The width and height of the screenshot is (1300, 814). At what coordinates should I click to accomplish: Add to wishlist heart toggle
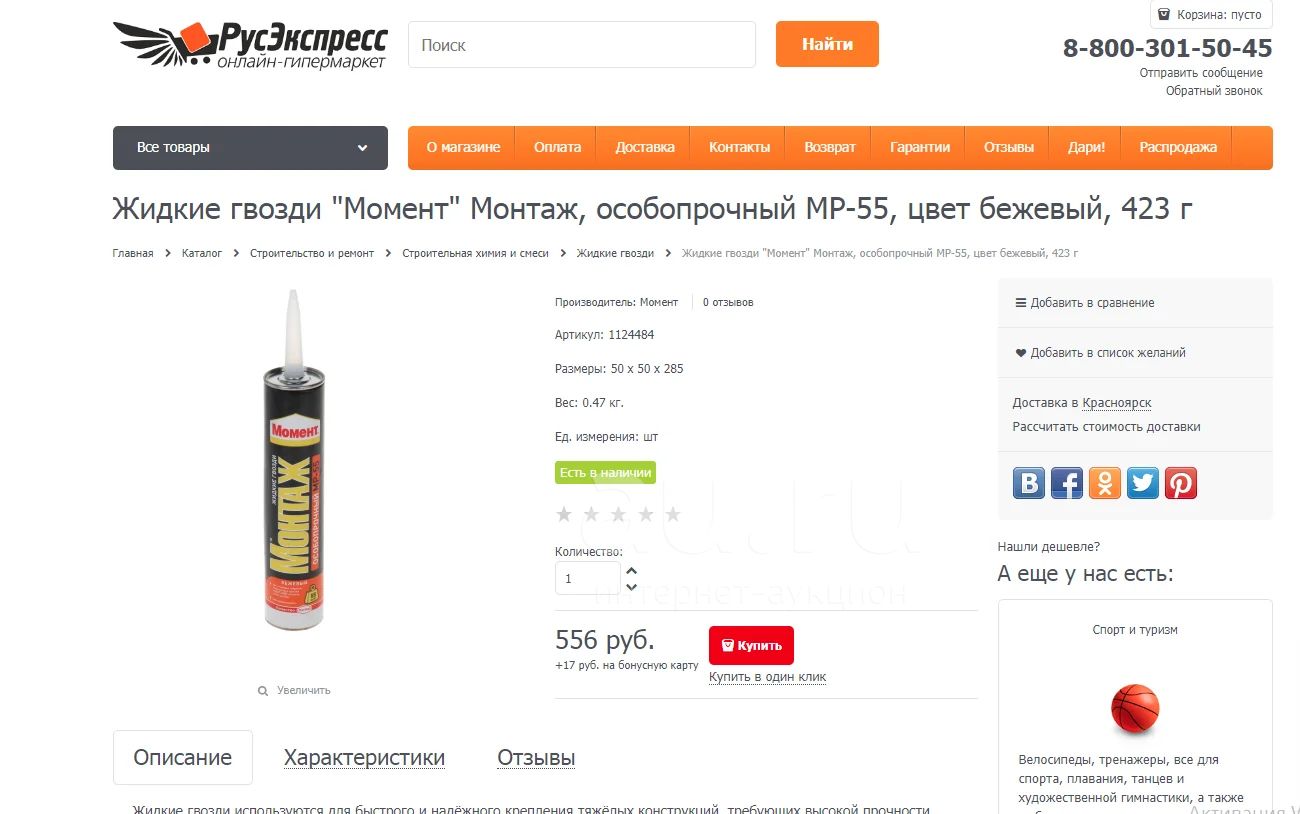point(1020,353)
